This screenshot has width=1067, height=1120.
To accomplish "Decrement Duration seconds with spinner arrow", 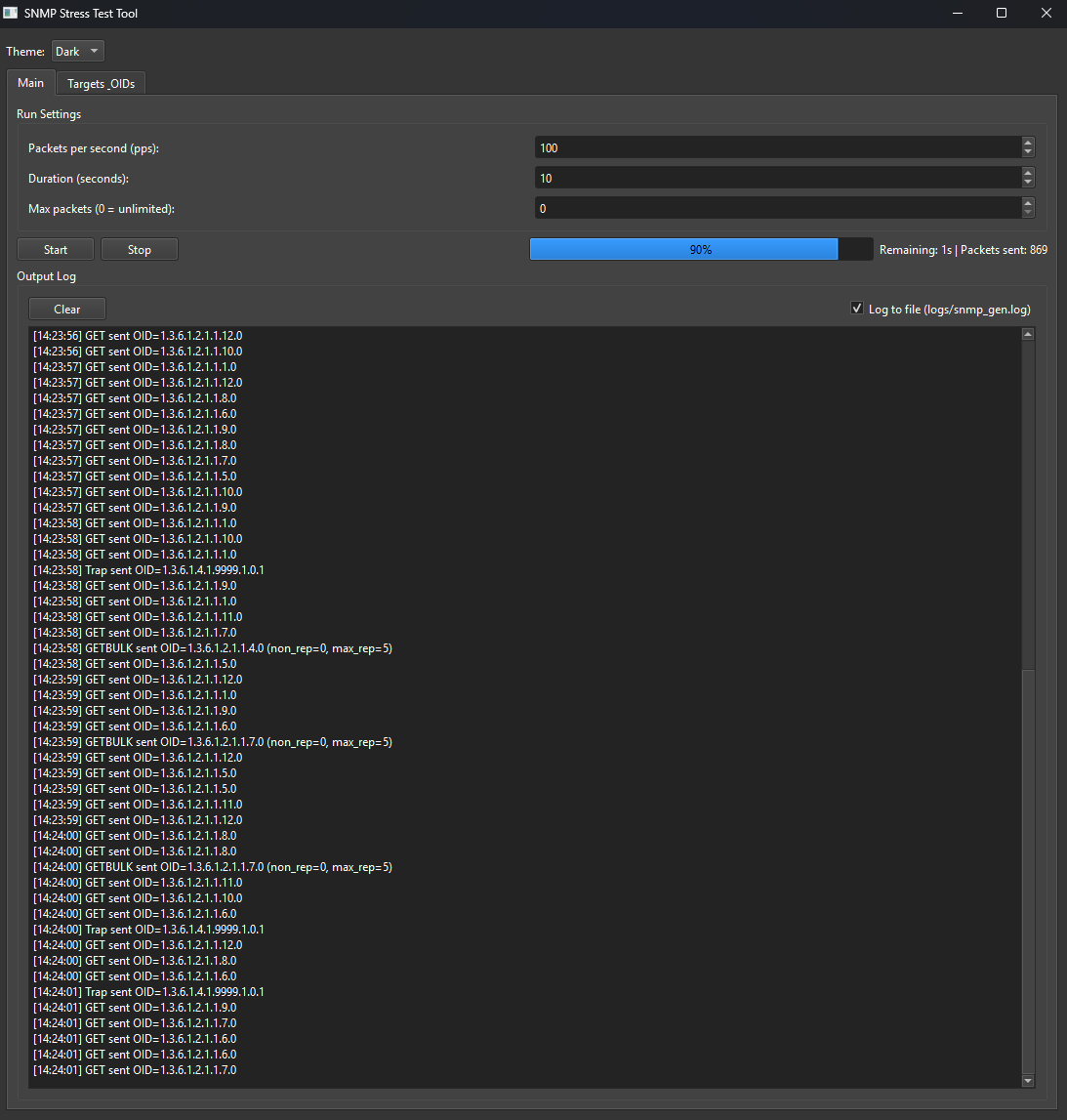I will tap(1028, 183).
